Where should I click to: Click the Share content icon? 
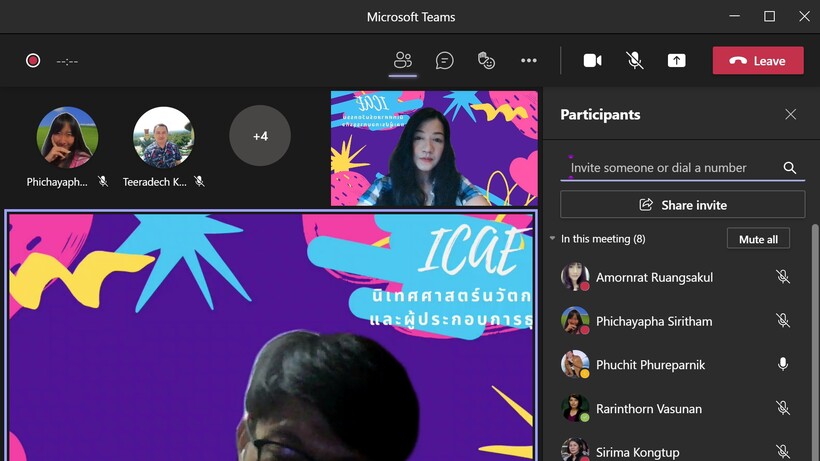click(x=677, y=61)
